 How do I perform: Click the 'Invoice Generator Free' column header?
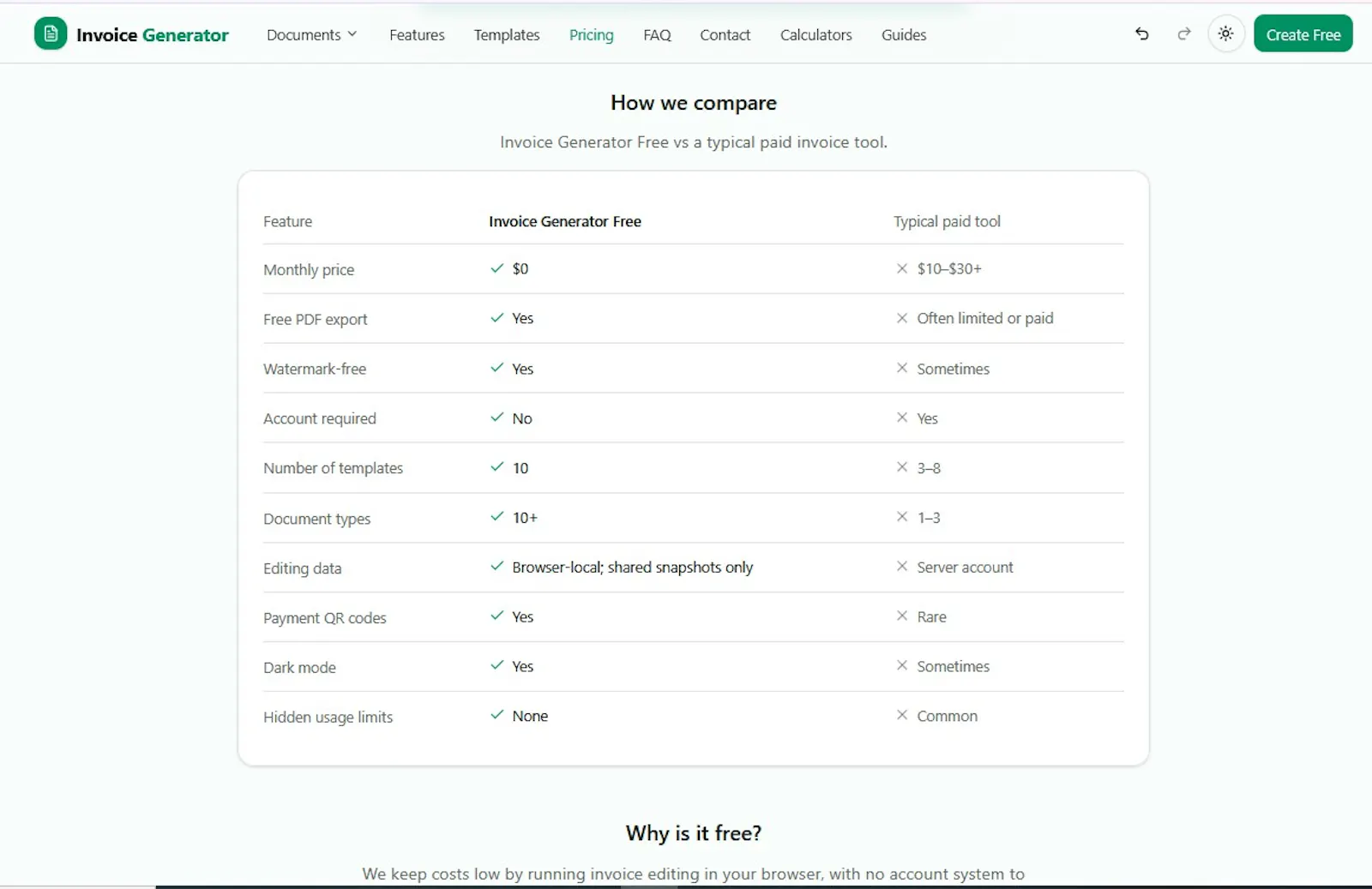click(565, 221)
